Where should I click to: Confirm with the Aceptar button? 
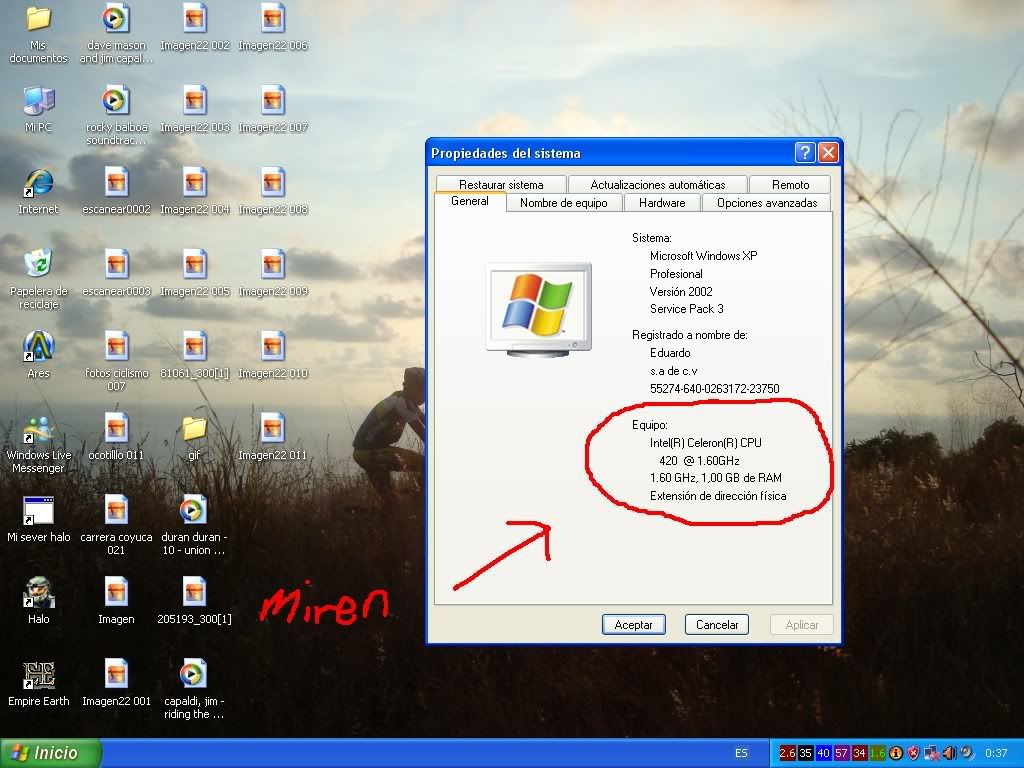633,625
